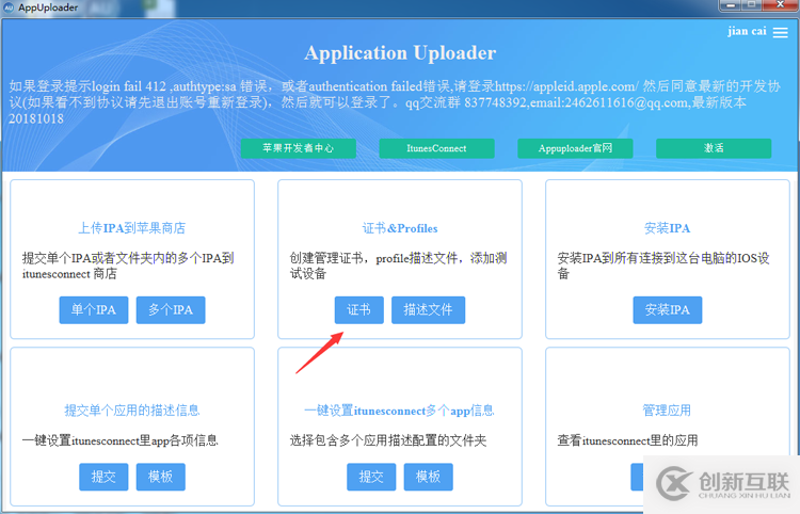The image size is (800, 514).
Task: Click the Application Uploader title text
Action: coord(400,53)
